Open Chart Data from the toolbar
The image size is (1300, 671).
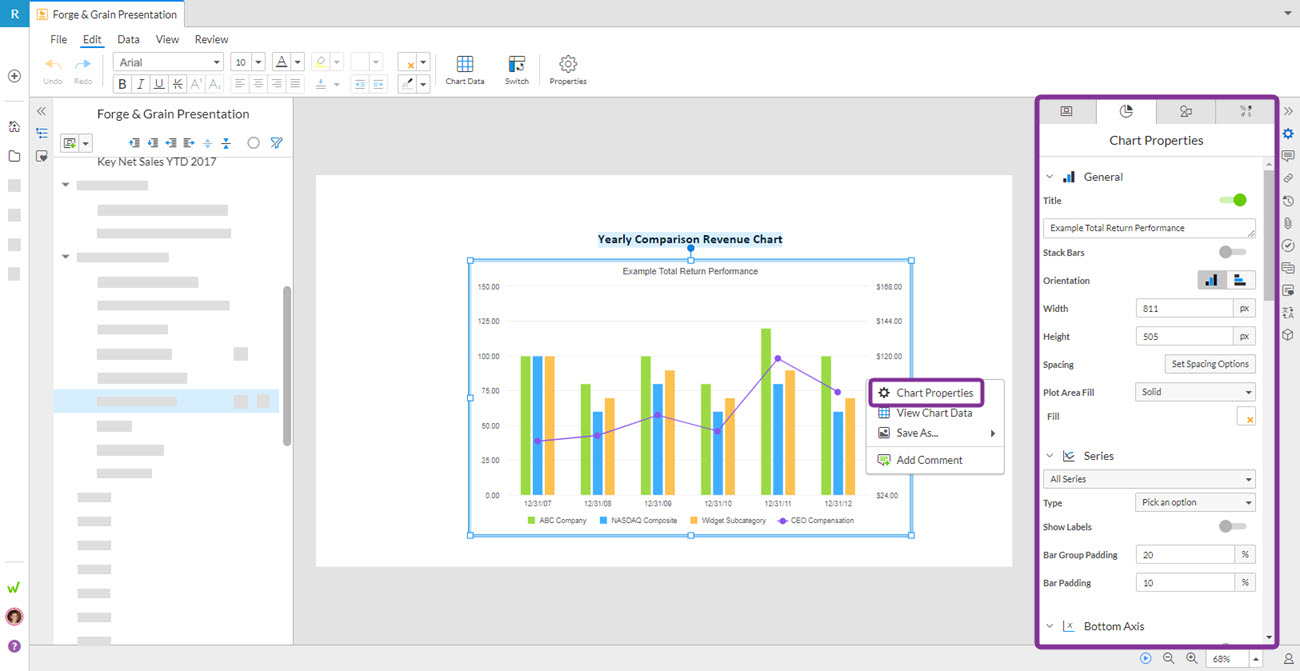pos(464,68)
